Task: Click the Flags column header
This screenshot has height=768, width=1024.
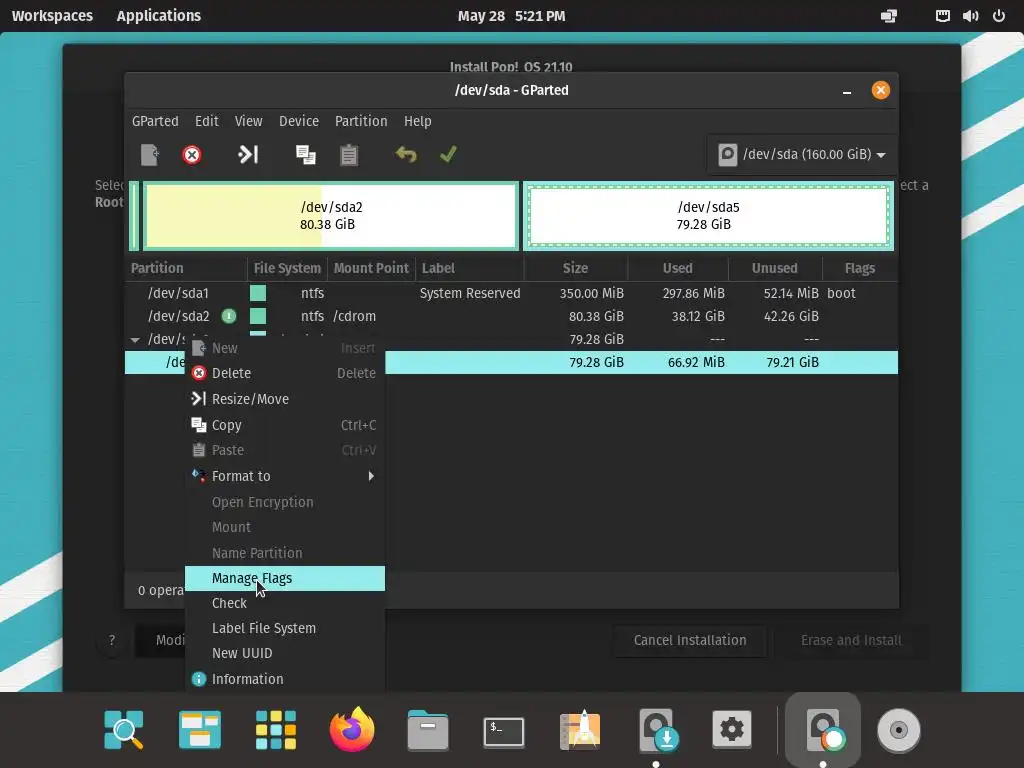Action: tap(859, 268)
